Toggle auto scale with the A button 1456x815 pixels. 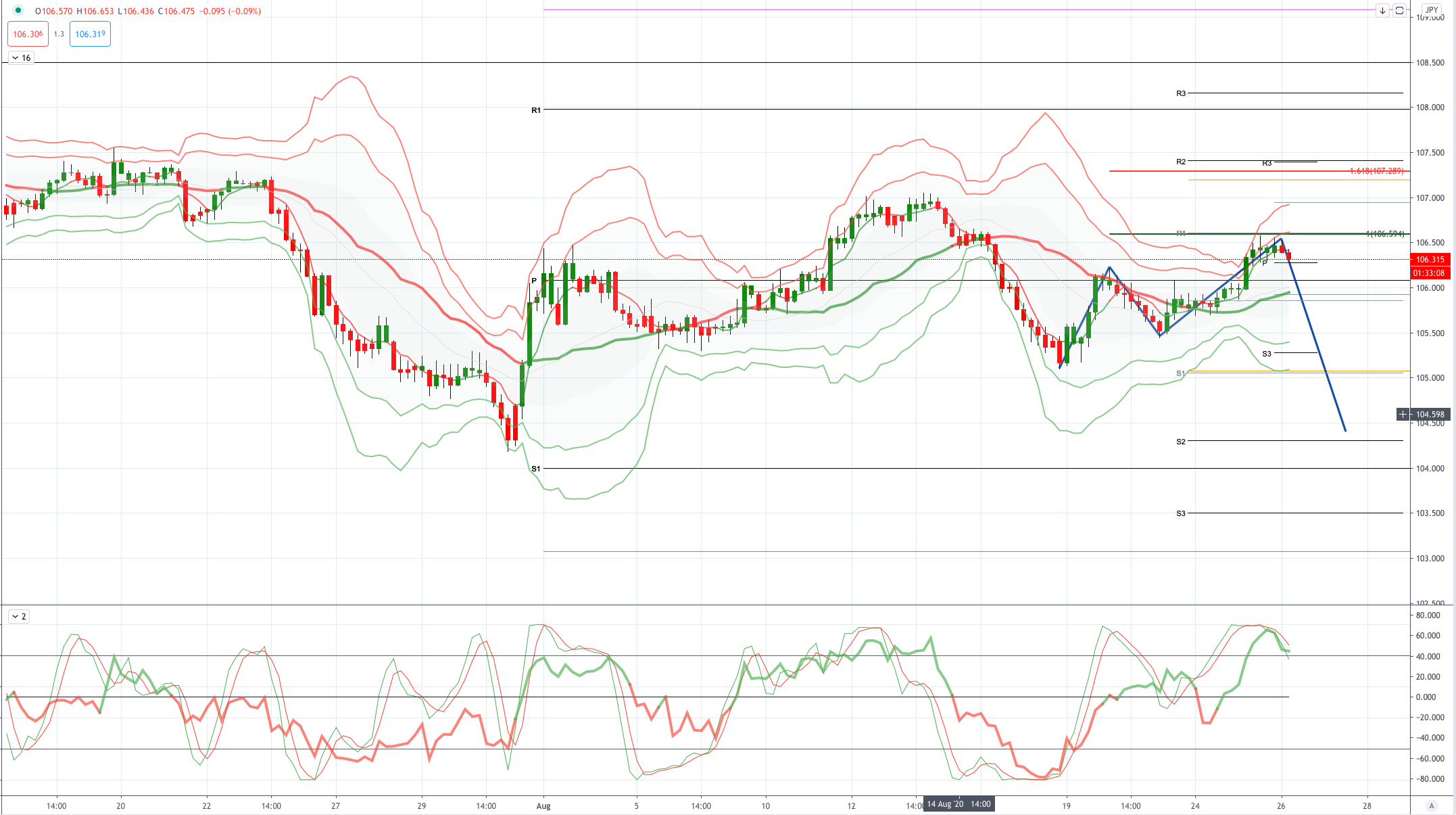1431,806
